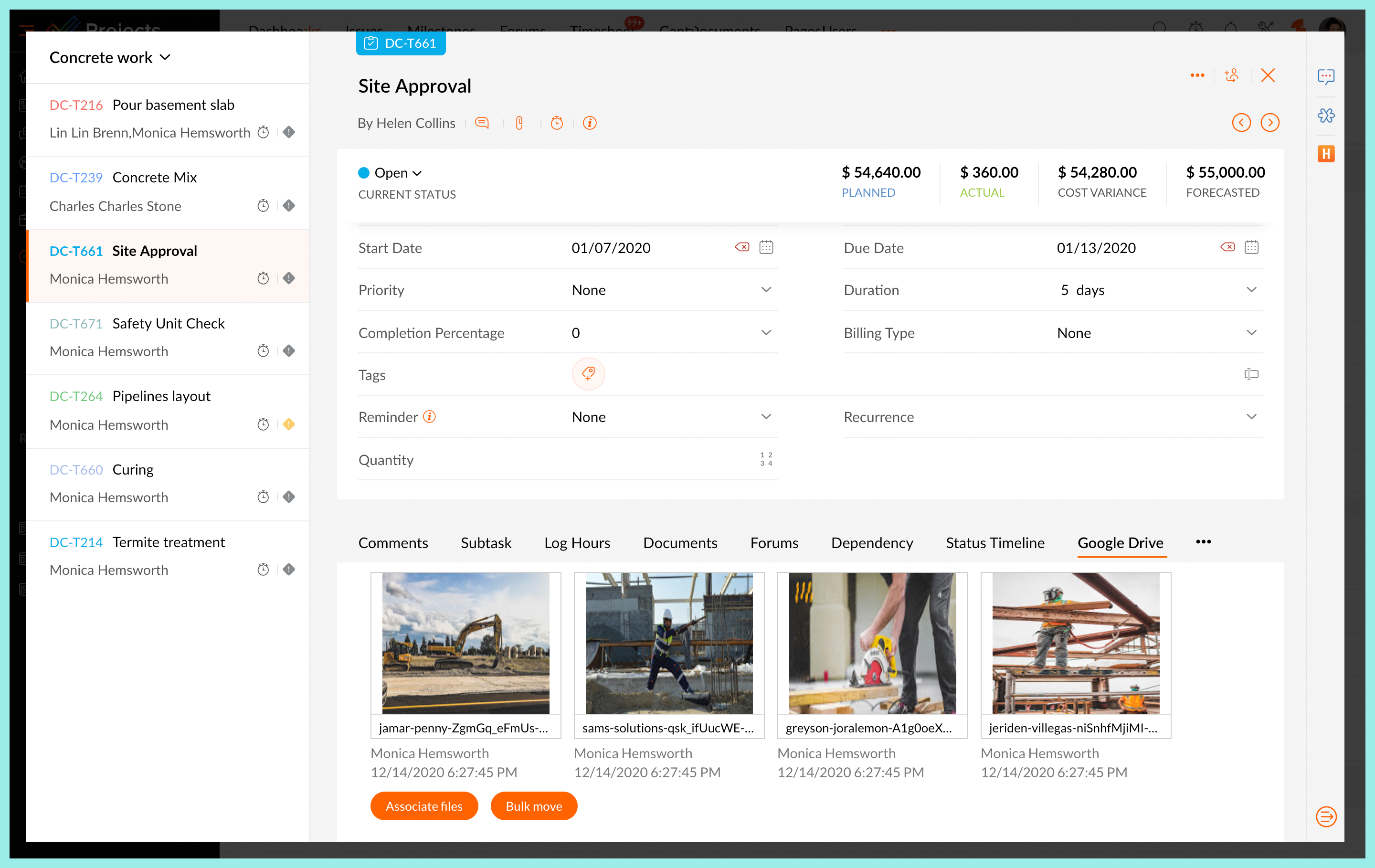
Task: Open the Start Date calendar picker
Action: [x=766, y=247]
